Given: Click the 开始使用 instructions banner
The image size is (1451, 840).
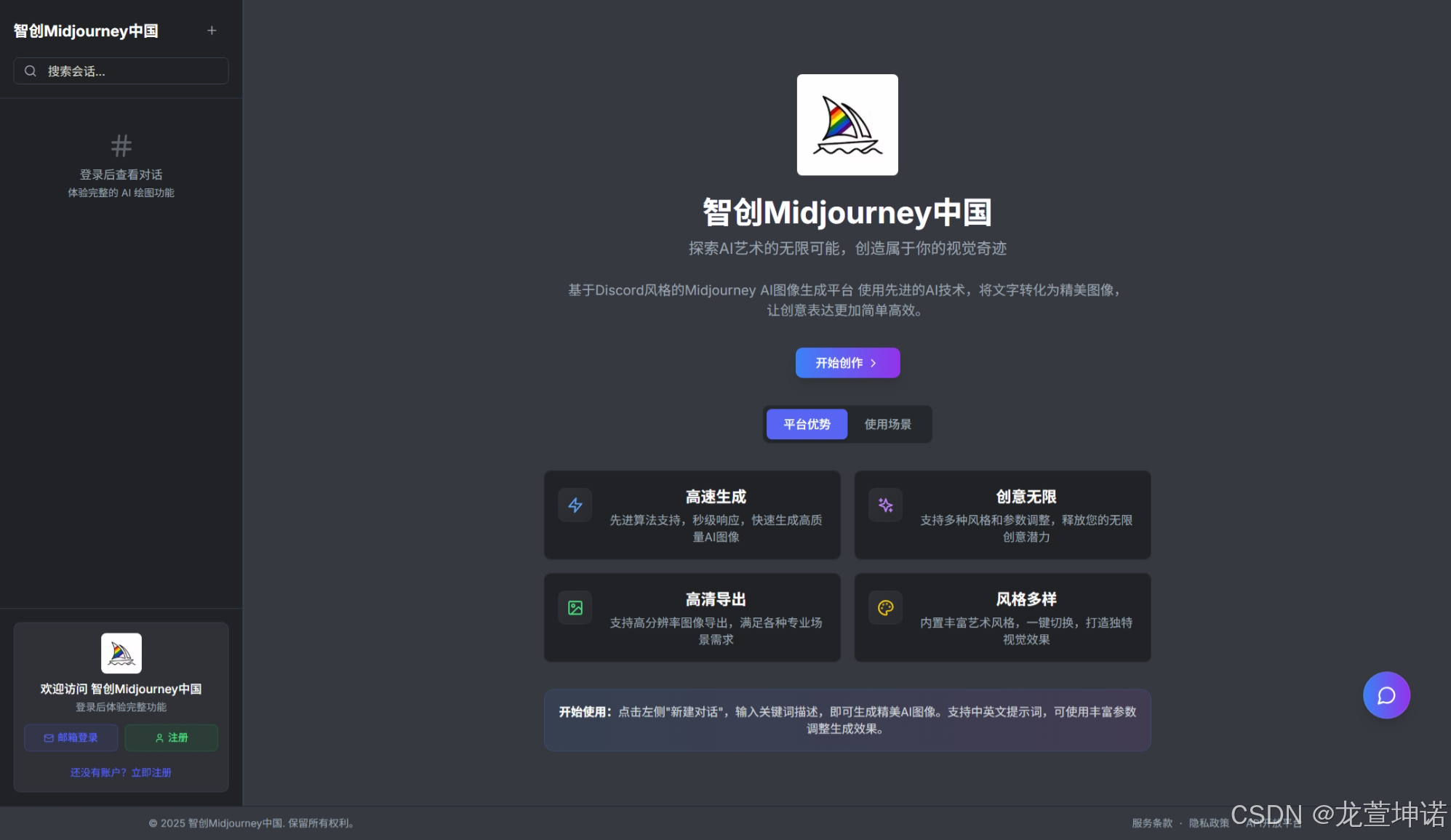Looking at the screenshot, I should click(847, 720).
